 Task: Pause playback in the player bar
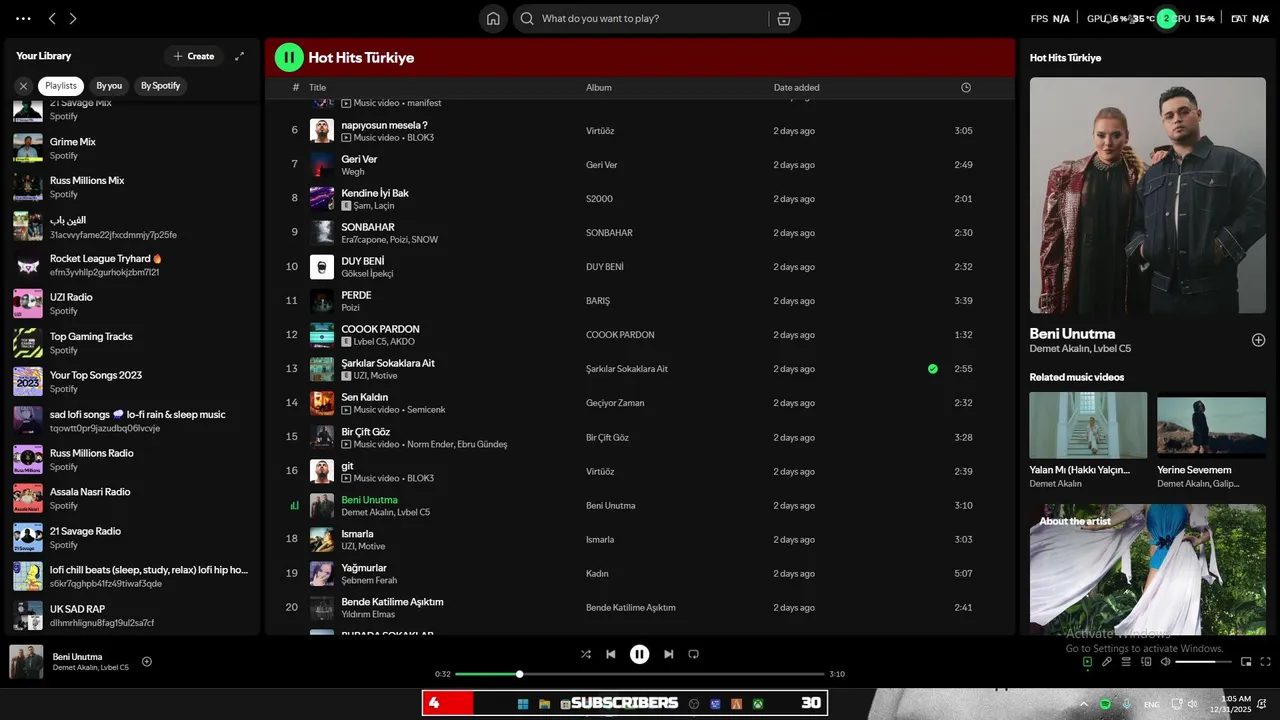tap(639, 654)
